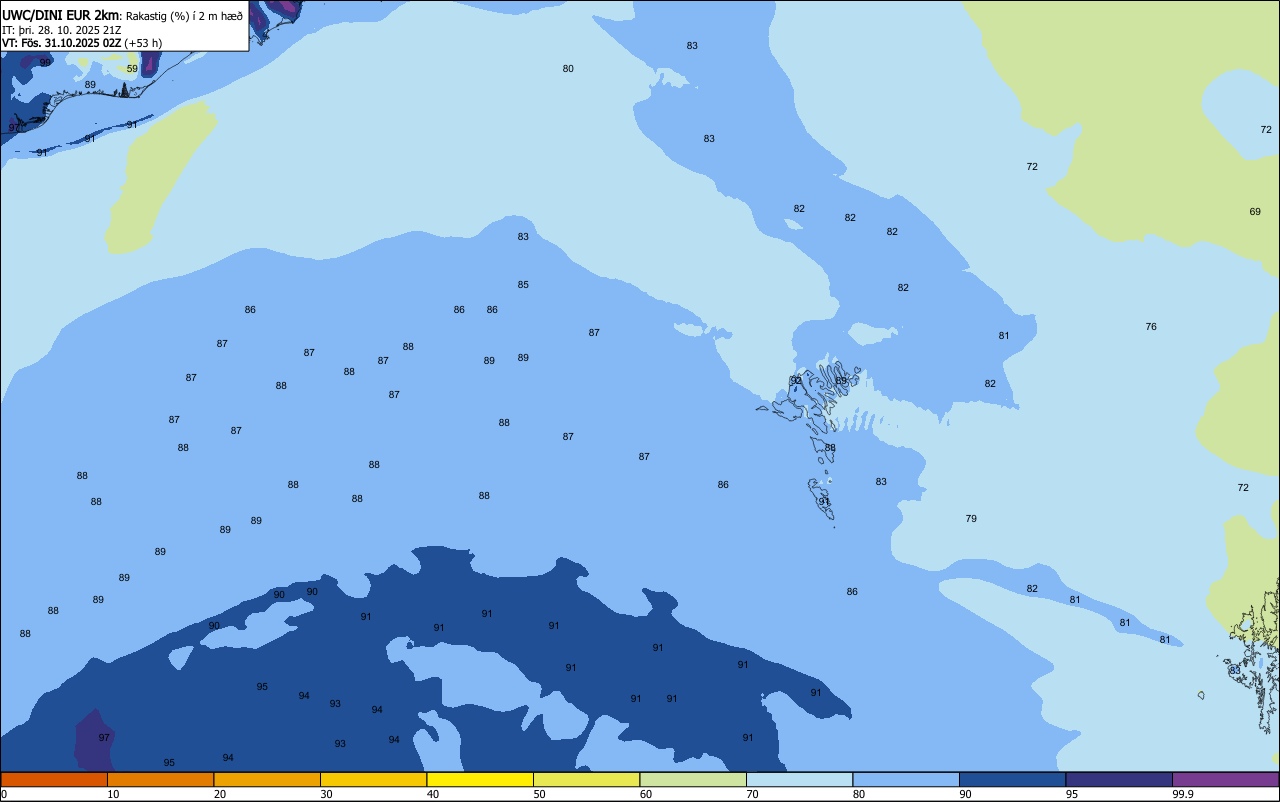Click the humidity value 59 on the map
Screen dimensions: 1280x802
(x=132, y=69)
